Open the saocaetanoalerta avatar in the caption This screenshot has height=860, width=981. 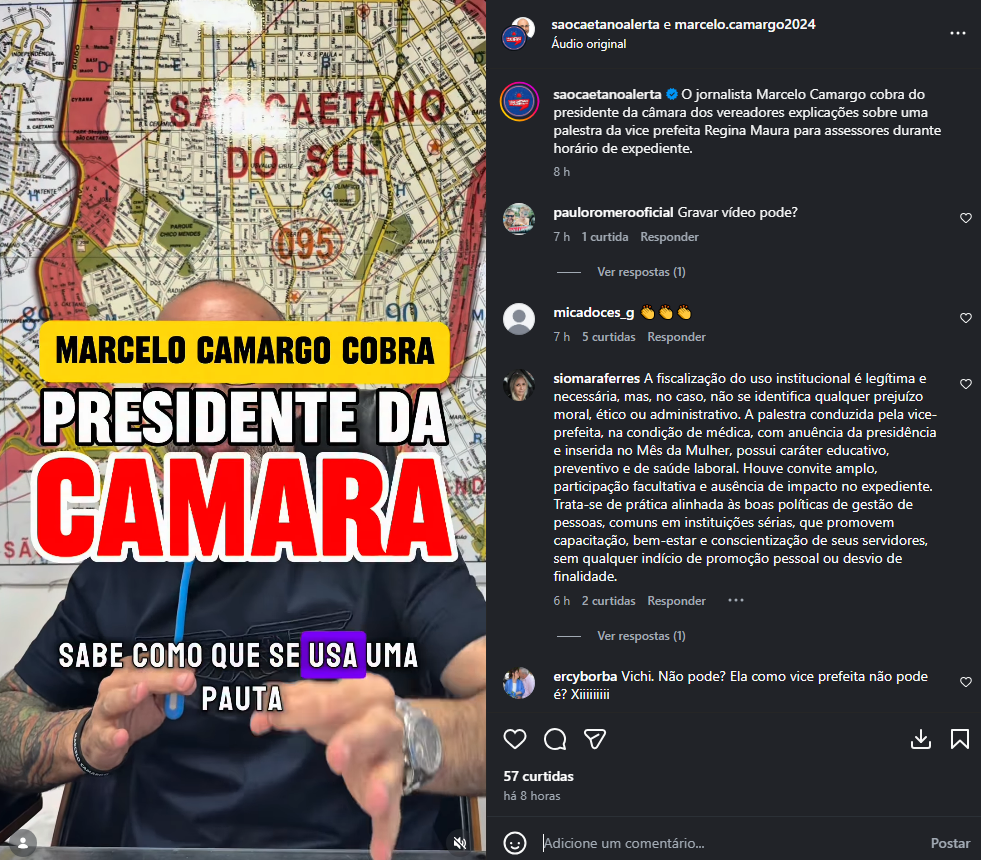click(x=519, y=101)
